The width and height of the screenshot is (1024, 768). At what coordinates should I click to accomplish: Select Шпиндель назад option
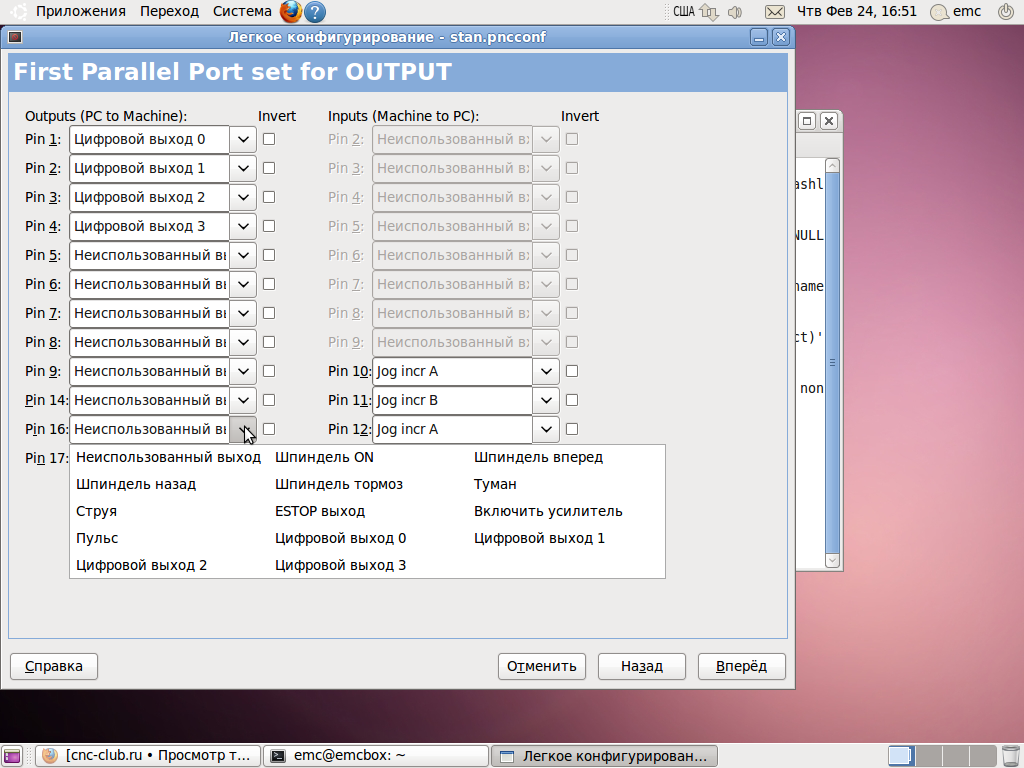136,484
